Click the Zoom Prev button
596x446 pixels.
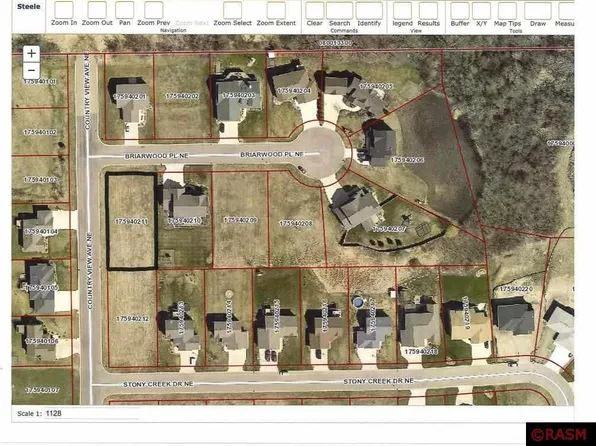coord(154,14)
